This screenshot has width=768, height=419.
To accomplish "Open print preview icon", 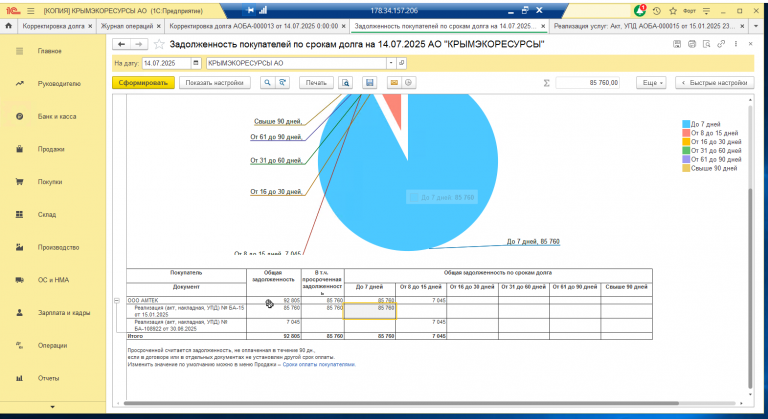I will tap(345, 83).
